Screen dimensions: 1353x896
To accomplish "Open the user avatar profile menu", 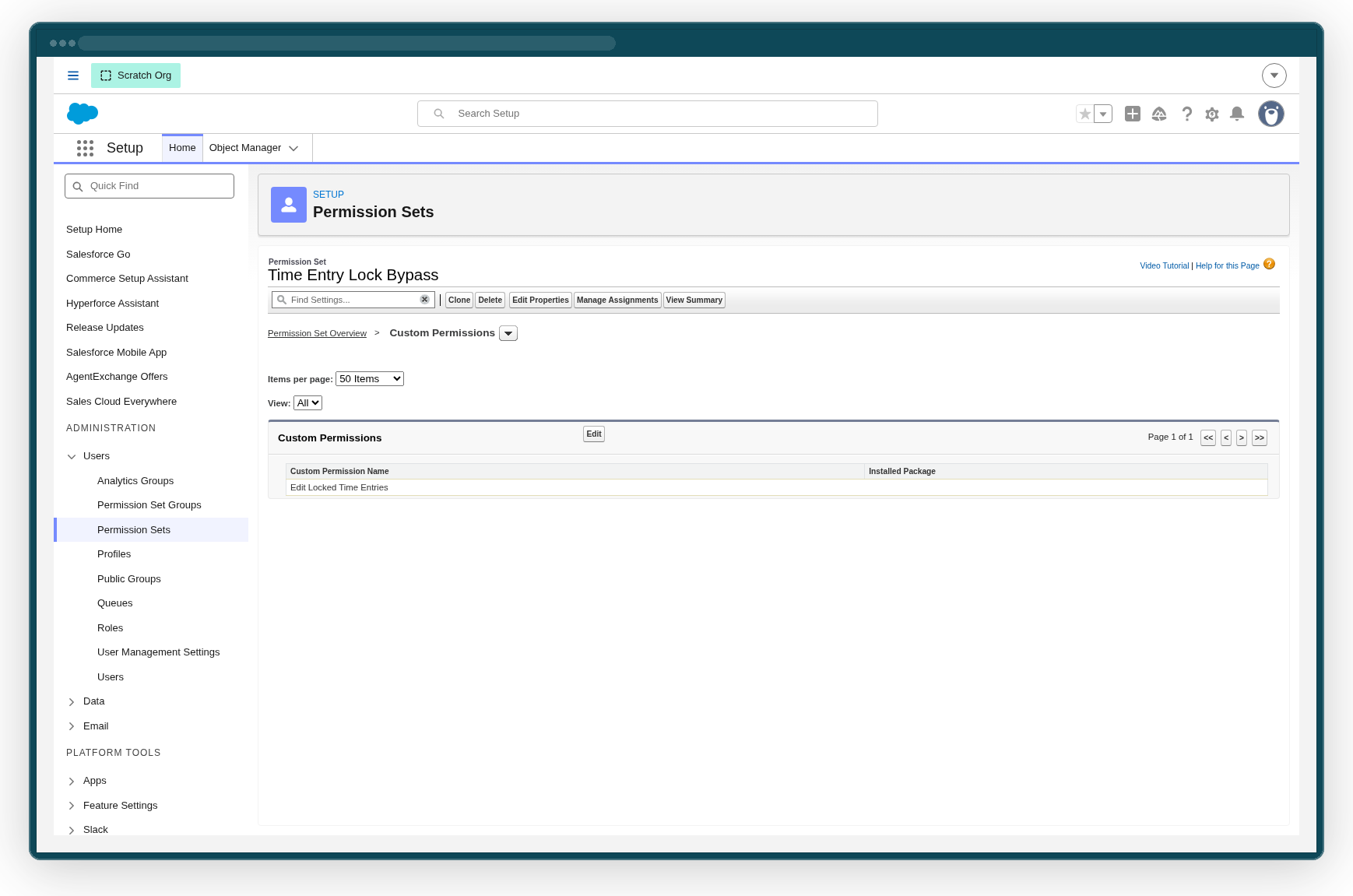I will 1271,114.
